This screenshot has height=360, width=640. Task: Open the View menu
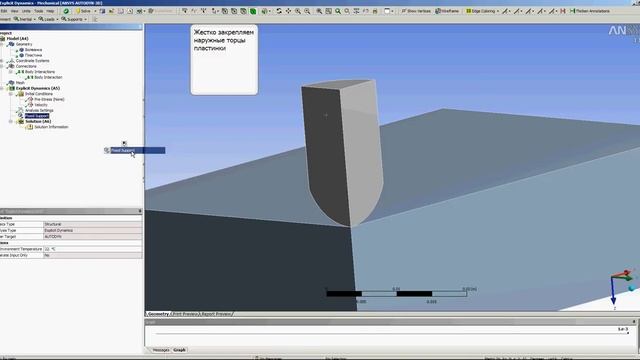pos(15,11)
